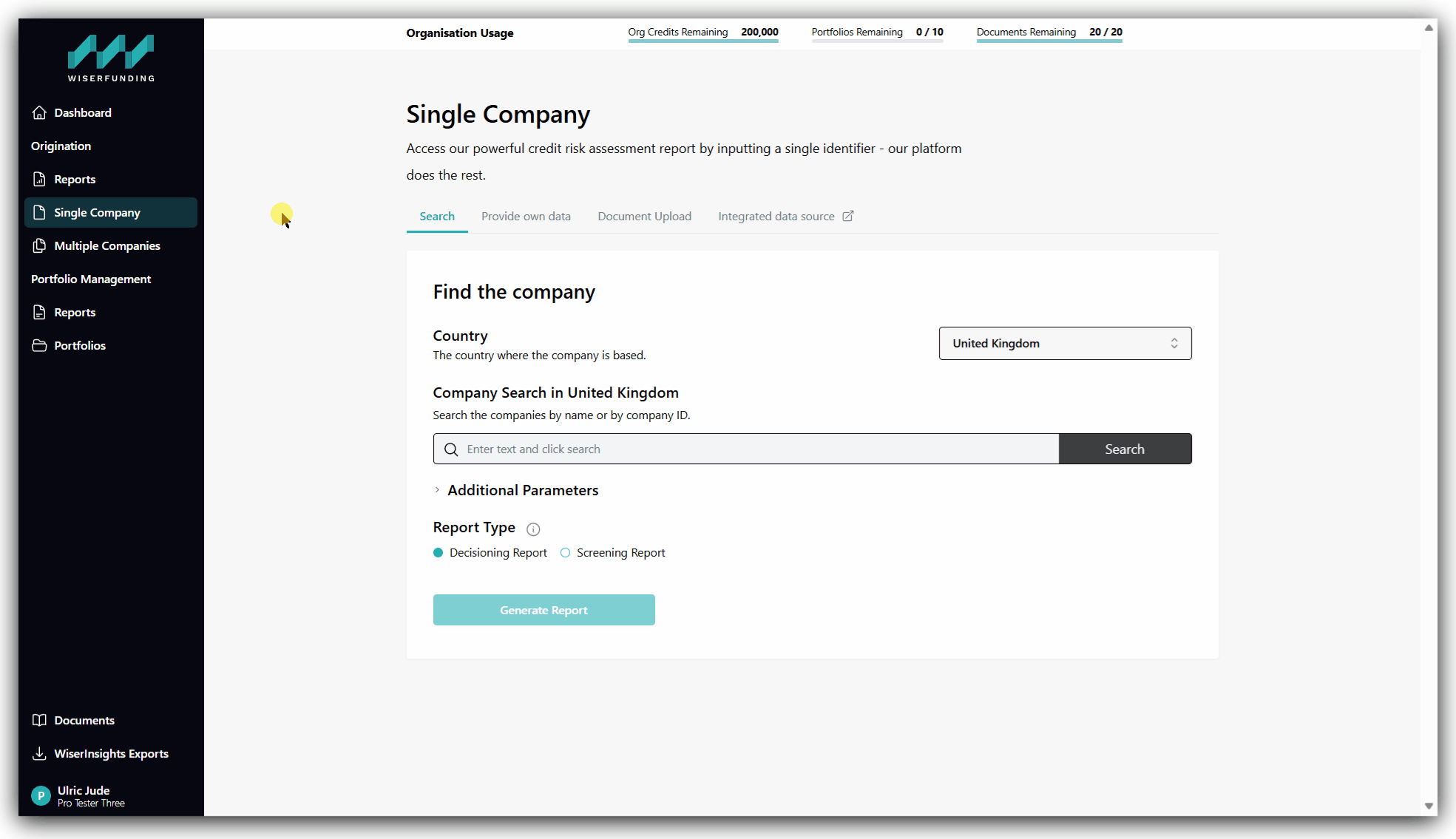Switch to the Document Upload tab

tap(644, 217)
